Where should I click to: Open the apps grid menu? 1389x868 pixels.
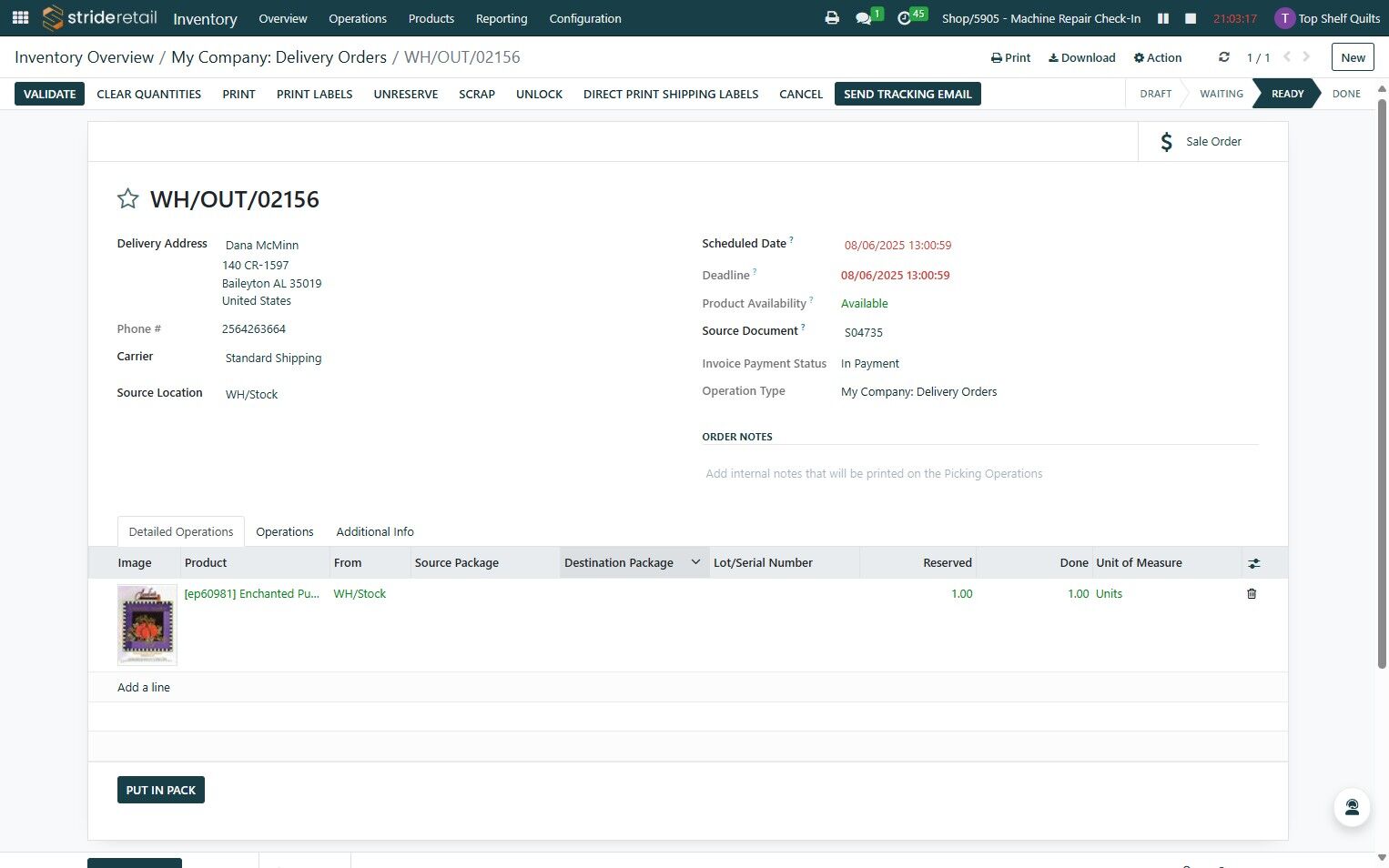[x=20, y=17]
